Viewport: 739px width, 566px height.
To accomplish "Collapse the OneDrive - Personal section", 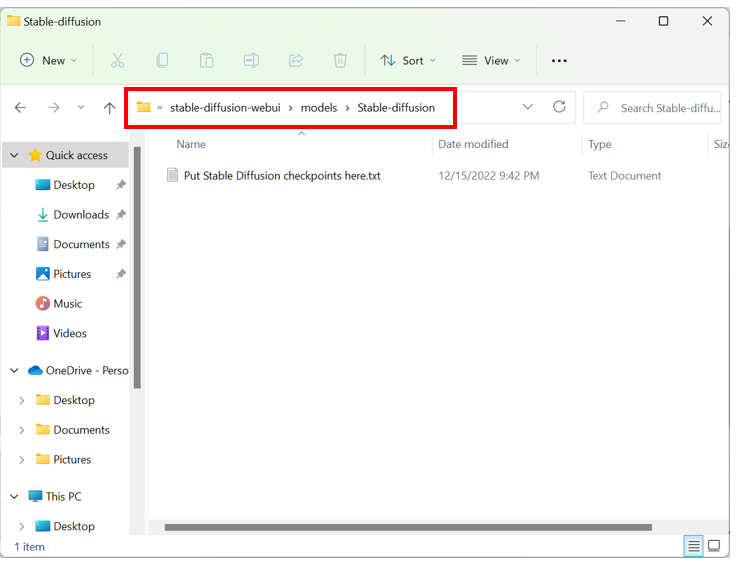I will click(14, 370).
